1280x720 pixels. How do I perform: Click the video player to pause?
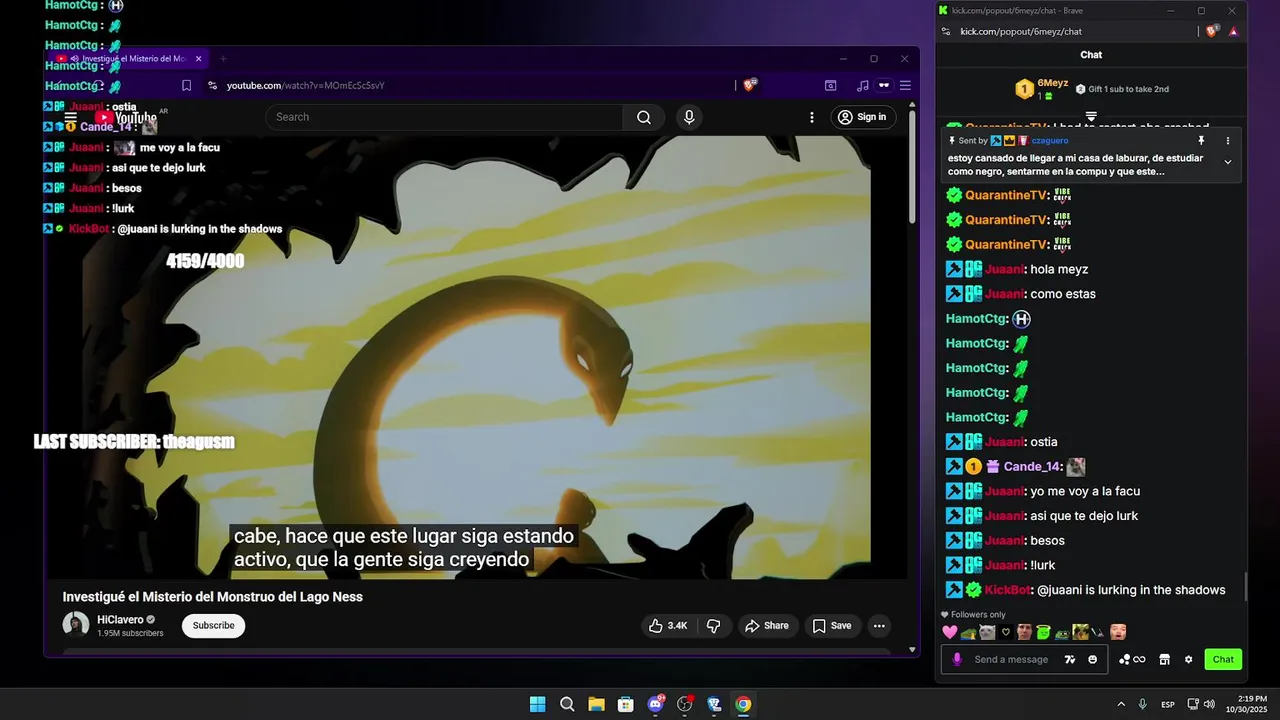tap(477, 357)
